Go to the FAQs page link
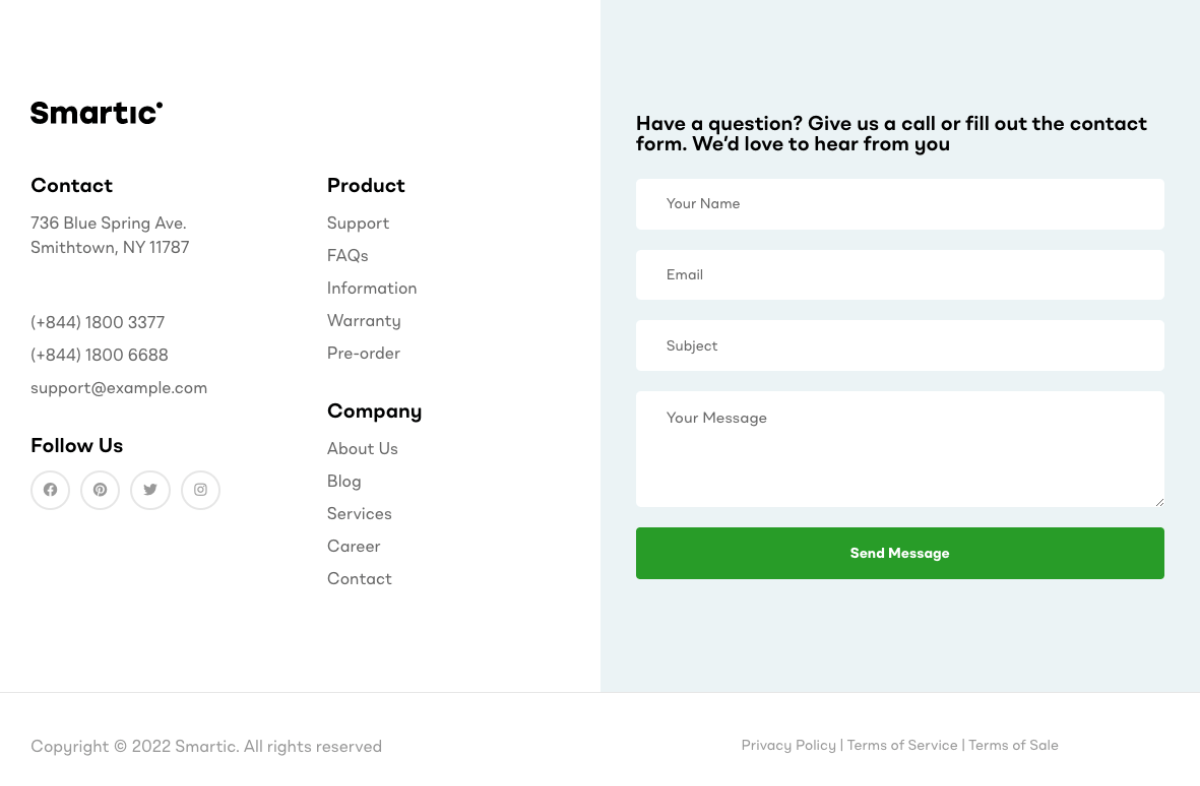 (x=347, y=256)
